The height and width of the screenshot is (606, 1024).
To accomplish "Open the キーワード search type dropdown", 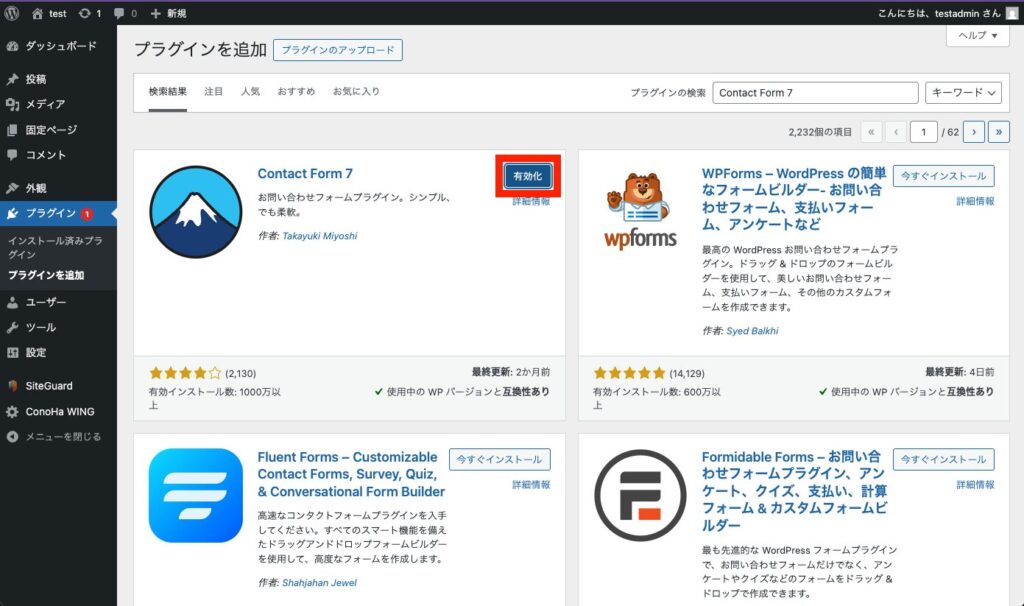I will [x=963, y=93].
